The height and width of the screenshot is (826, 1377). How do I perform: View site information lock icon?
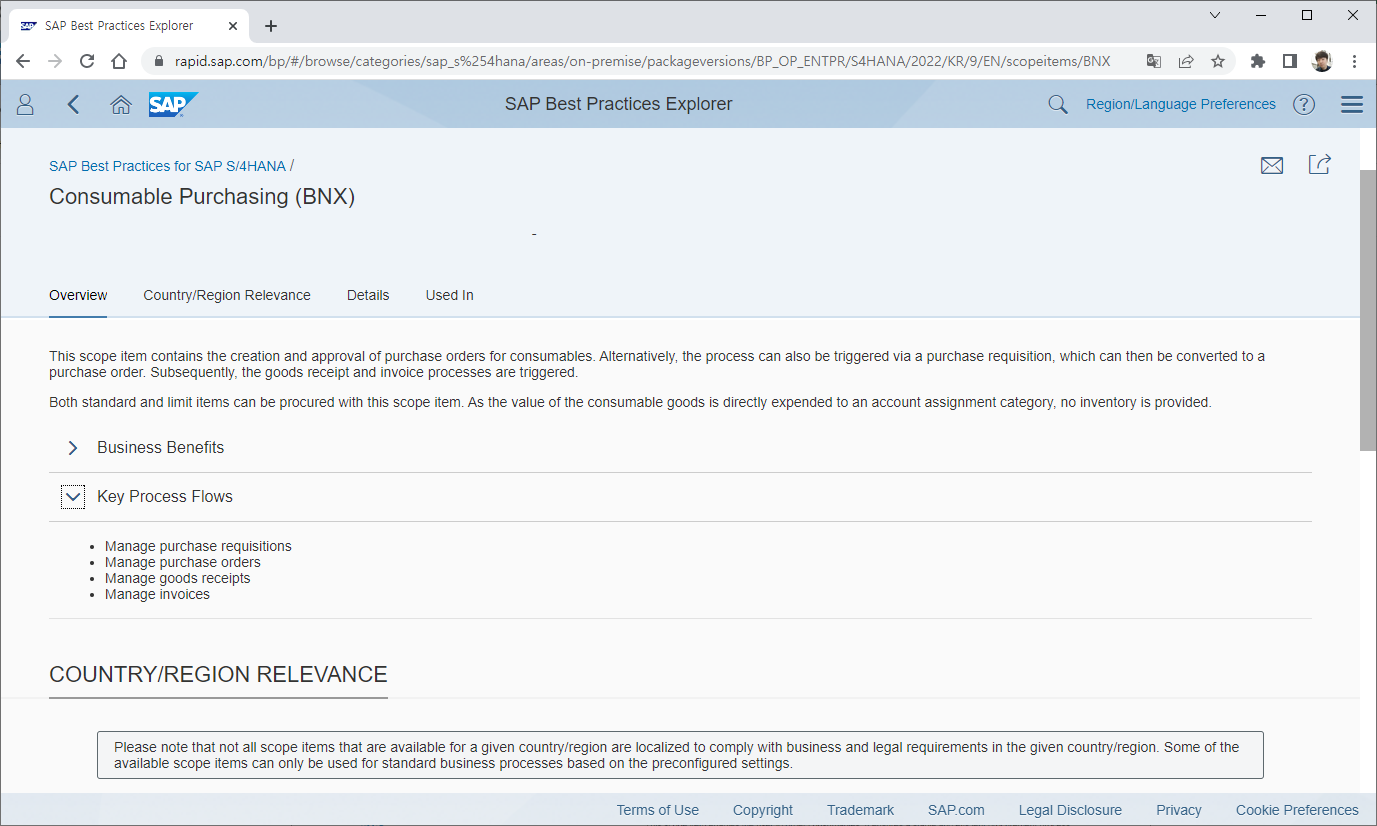tap(158, 61)
